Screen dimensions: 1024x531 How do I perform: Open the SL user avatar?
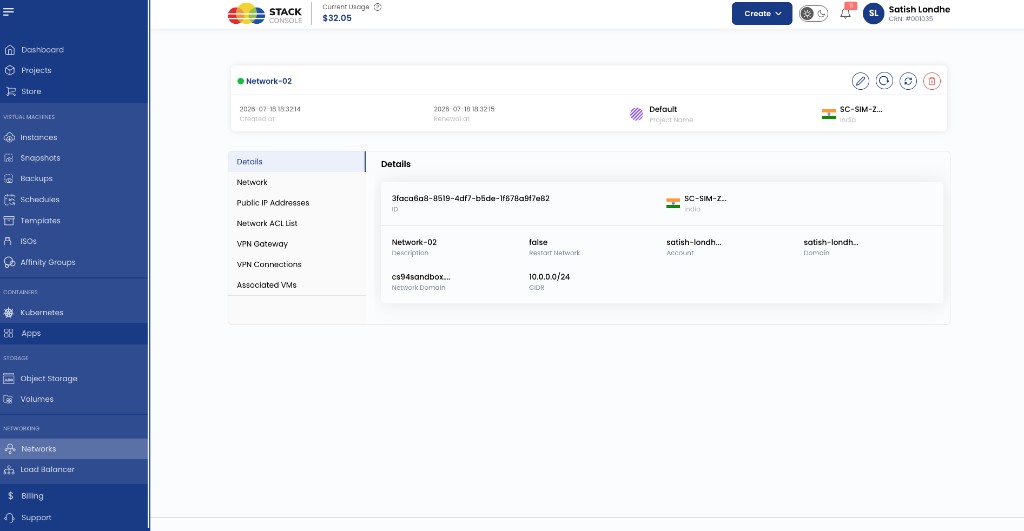point(873,14)
